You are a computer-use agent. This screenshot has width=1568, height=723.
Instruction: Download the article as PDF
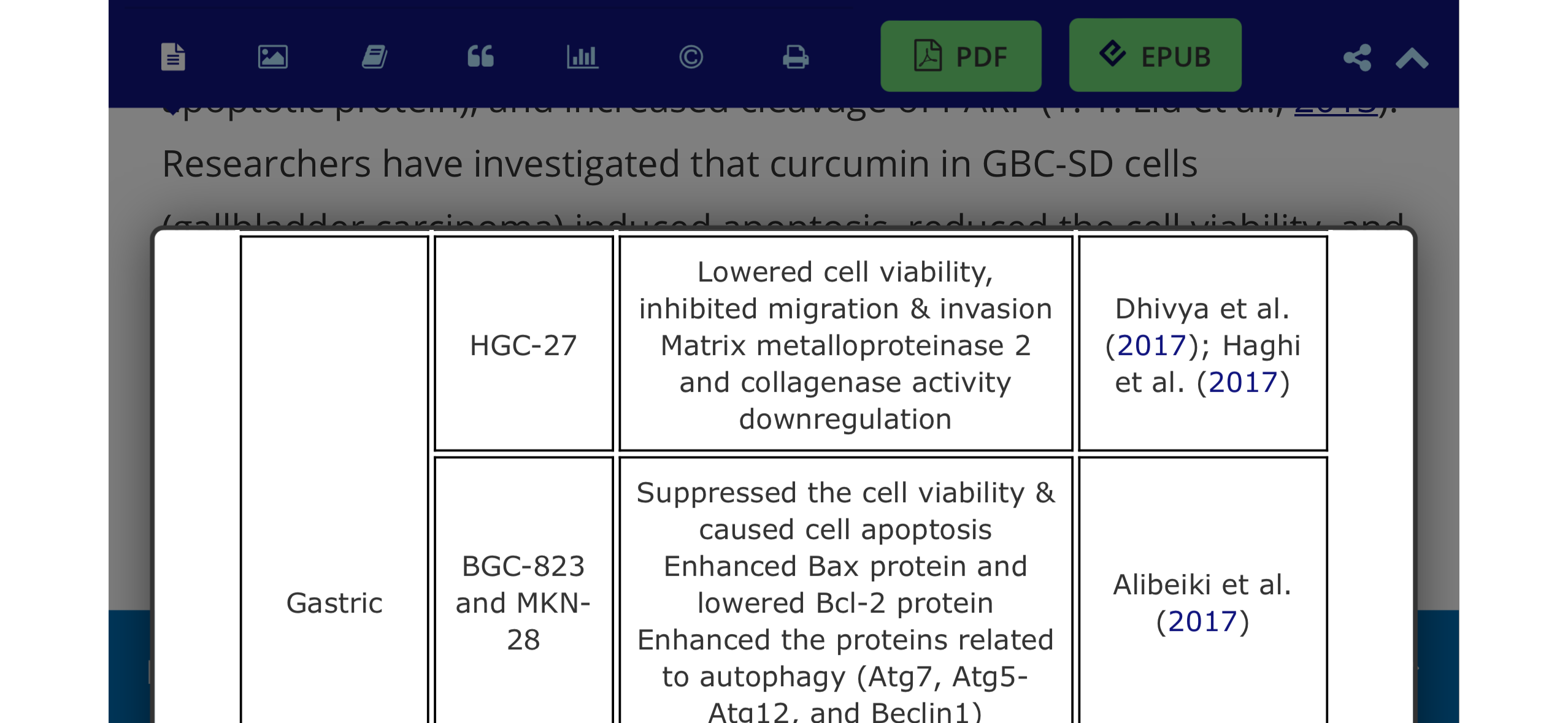[x=961, y=56]
